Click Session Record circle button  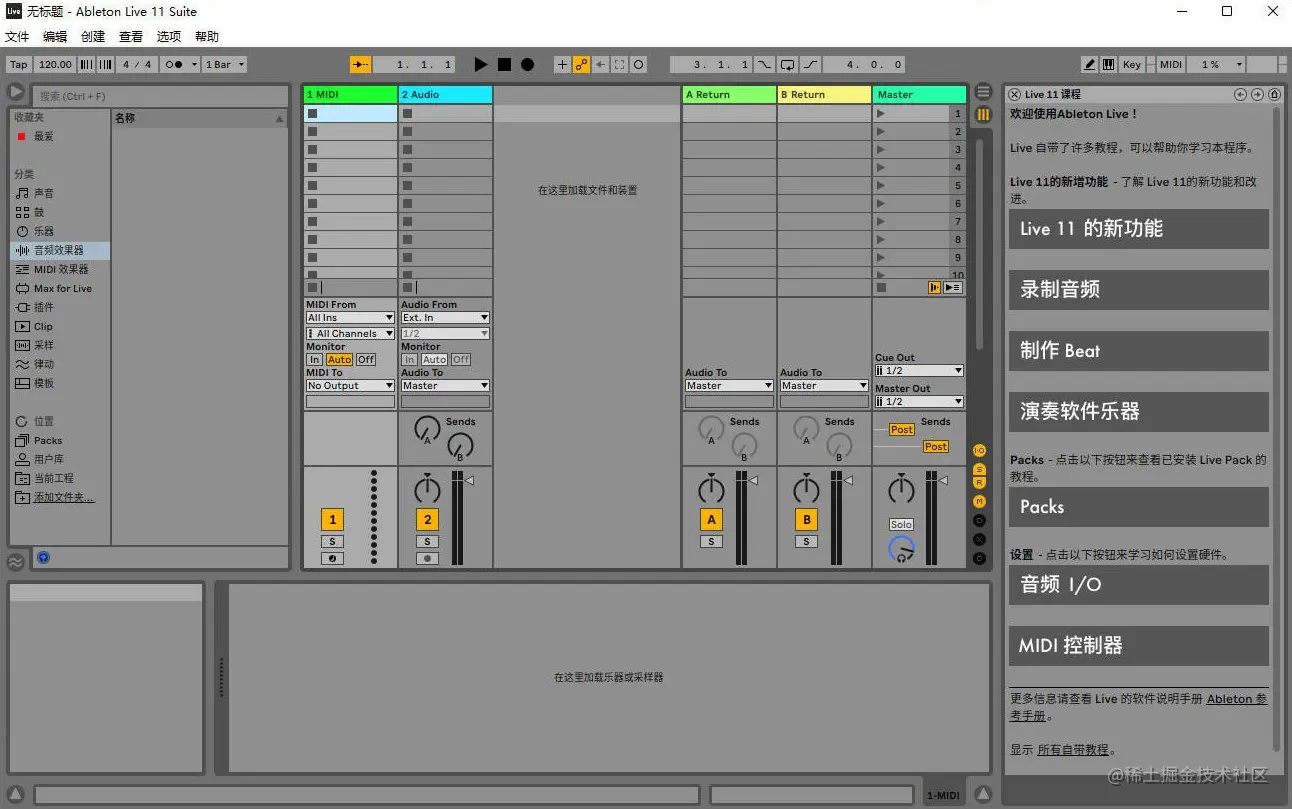click(x=639, y=64)
